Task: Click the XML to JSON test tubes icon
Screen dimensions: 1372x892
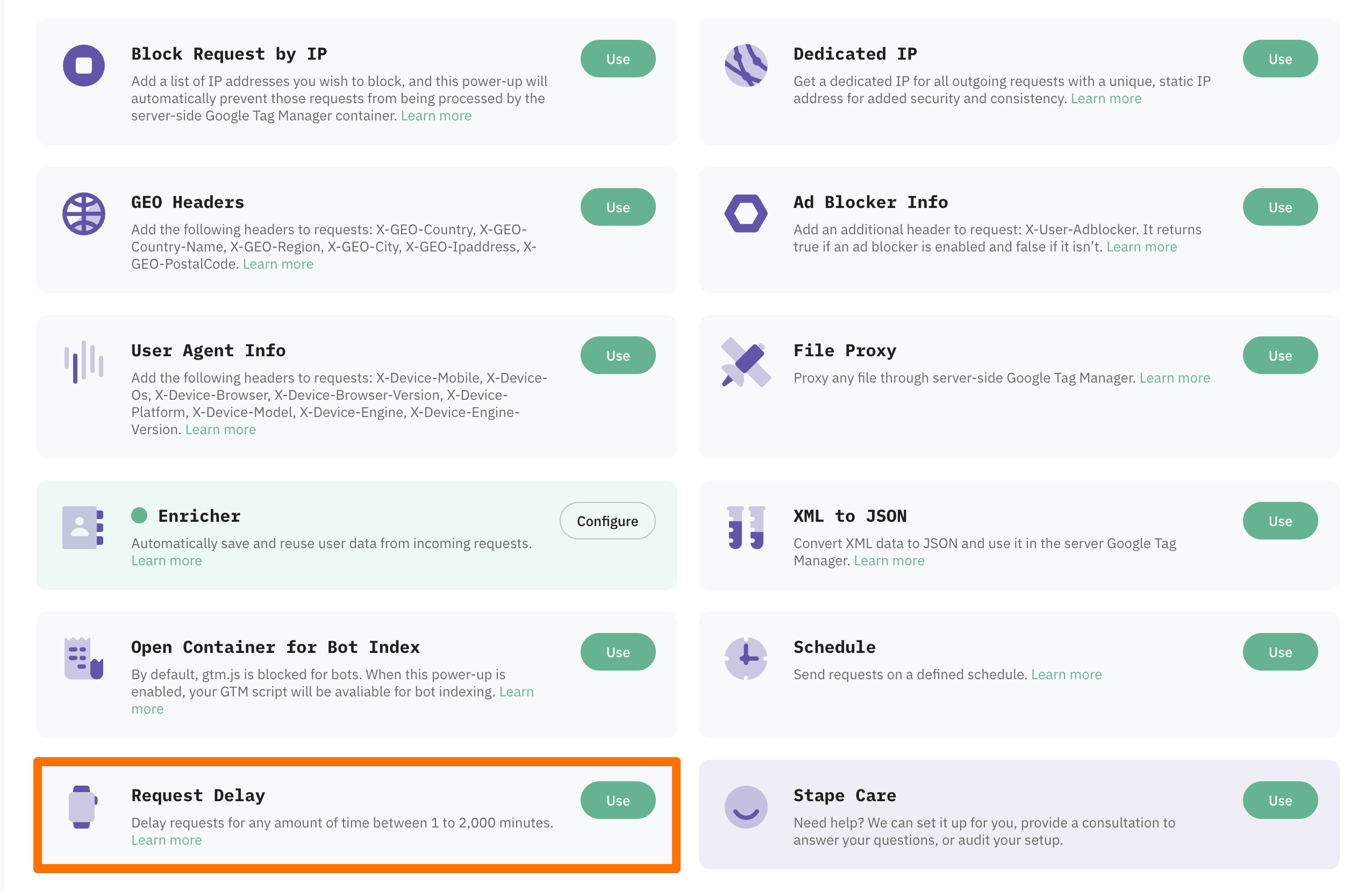Action: click(746, 527)
